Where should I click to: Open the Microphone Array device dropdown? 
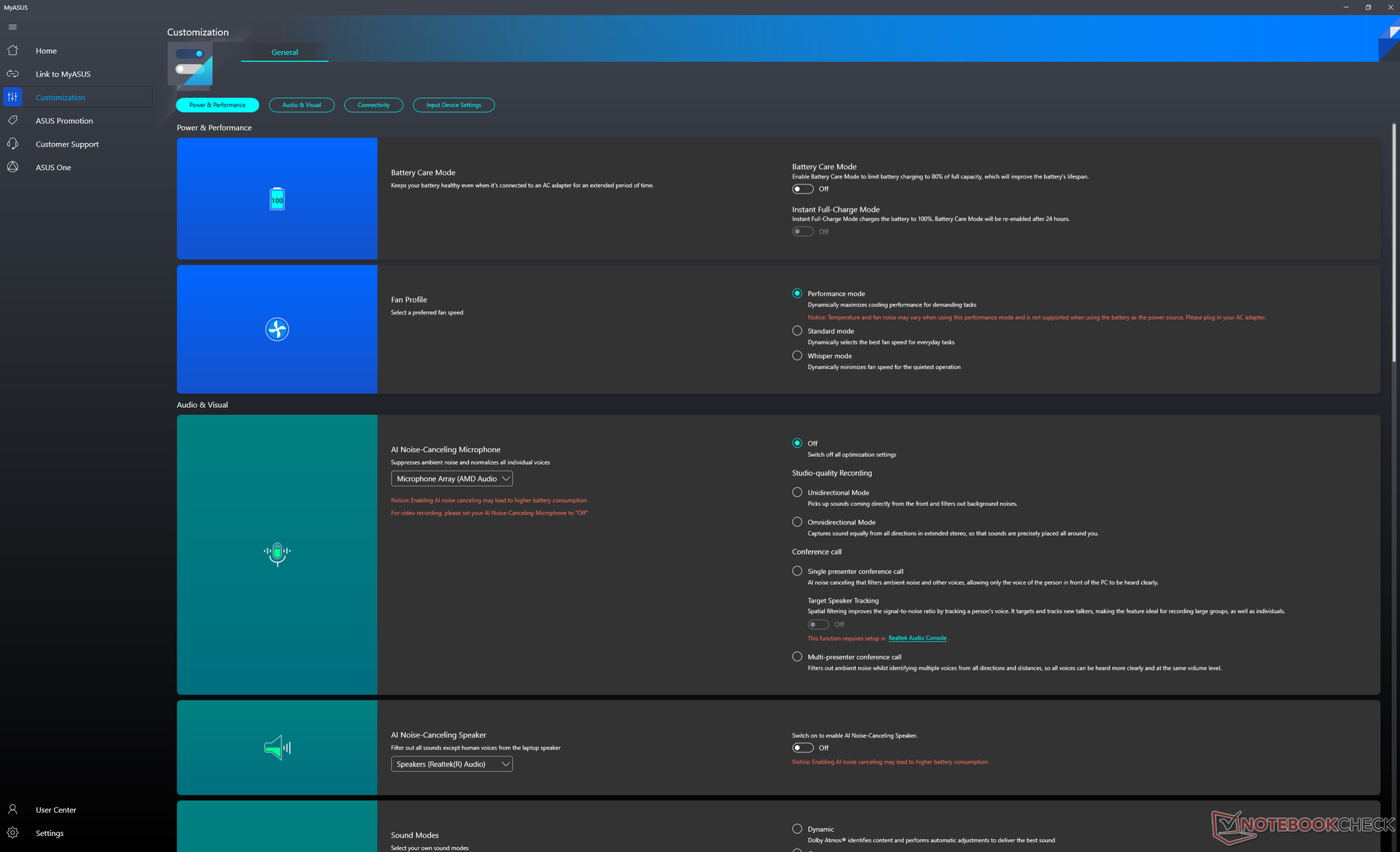click(451, 479)
